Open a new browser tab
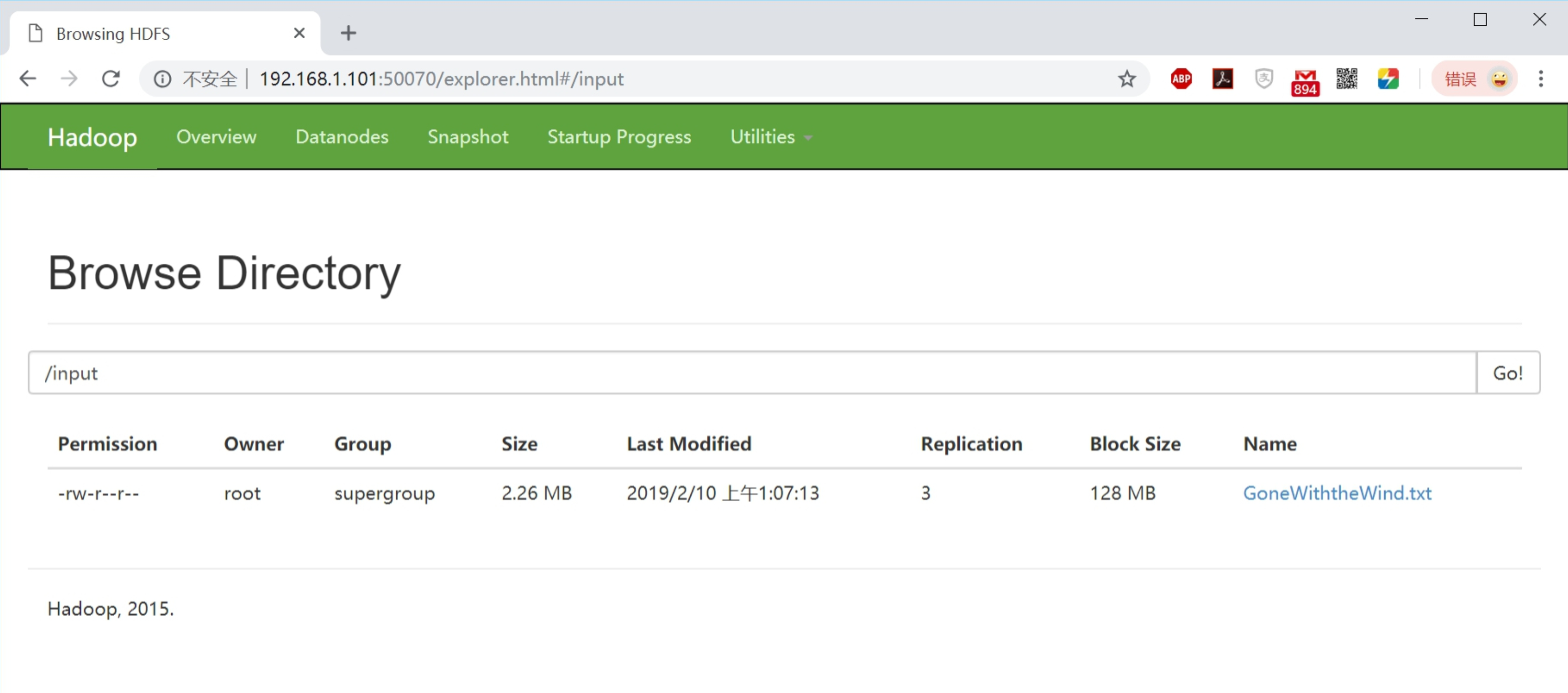1568x693 pixels. (348, 33)
